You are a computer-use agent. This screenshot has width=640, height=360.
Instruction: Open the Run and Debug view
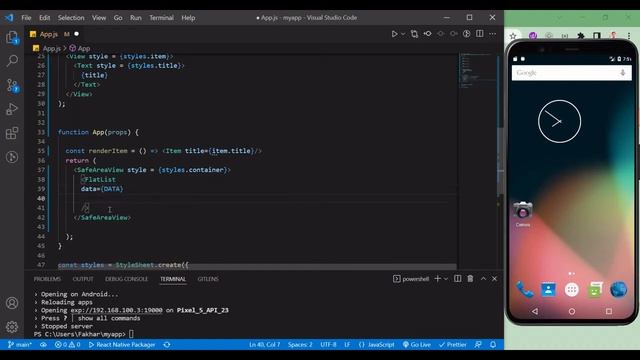12,109
